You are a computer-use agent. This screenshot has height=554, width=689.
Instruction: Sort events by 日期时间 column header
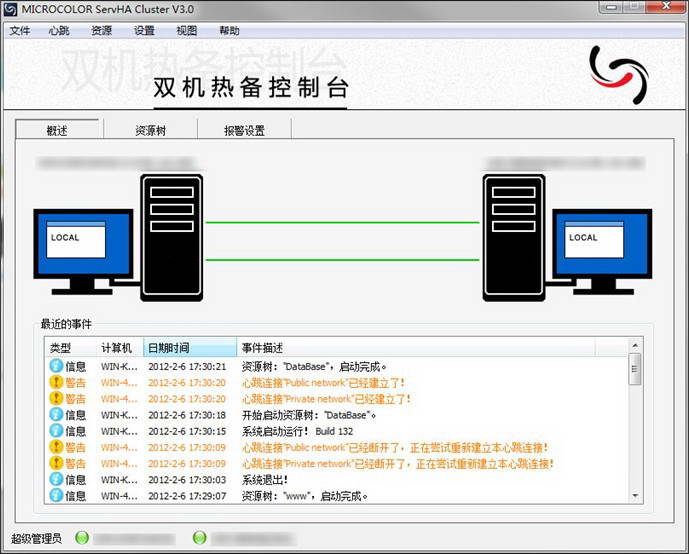(190, 348)
